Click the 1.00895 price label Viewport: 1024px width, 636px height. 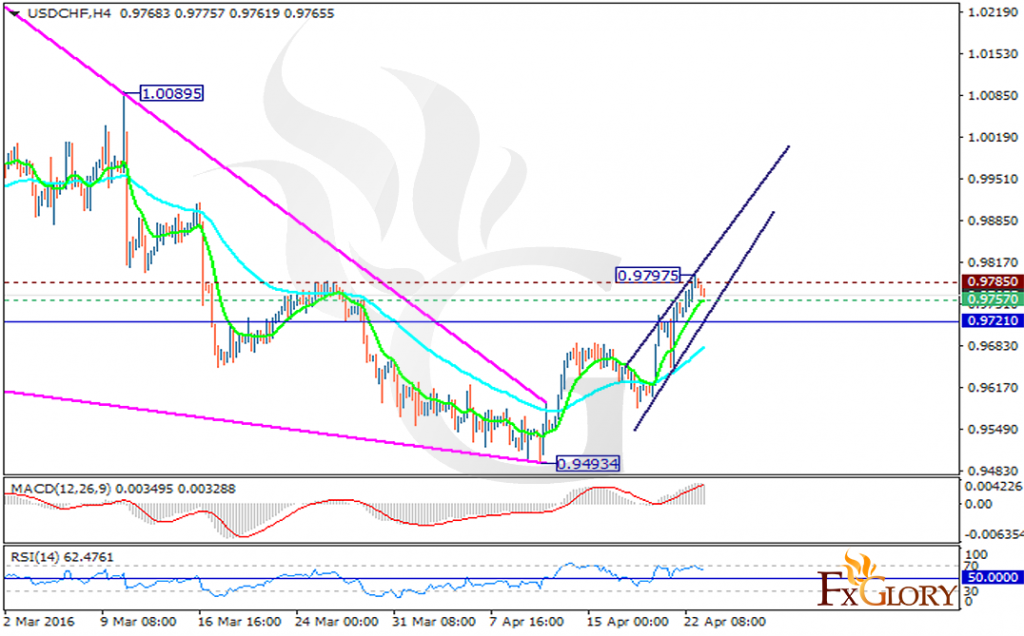(172, 93)
